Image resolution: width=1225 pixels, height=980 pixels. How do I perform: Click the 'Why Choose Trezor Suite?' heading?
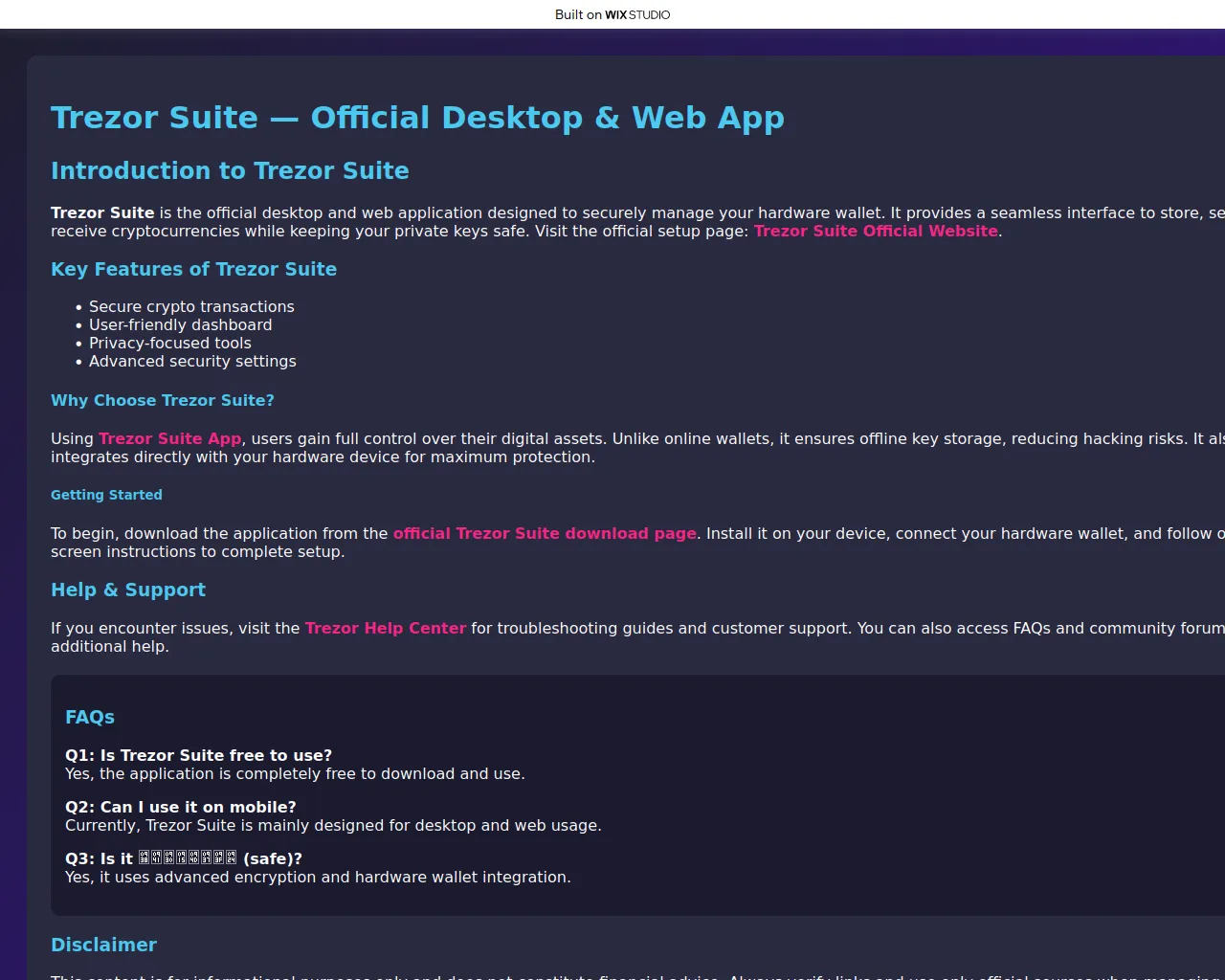tap(163, 400)
